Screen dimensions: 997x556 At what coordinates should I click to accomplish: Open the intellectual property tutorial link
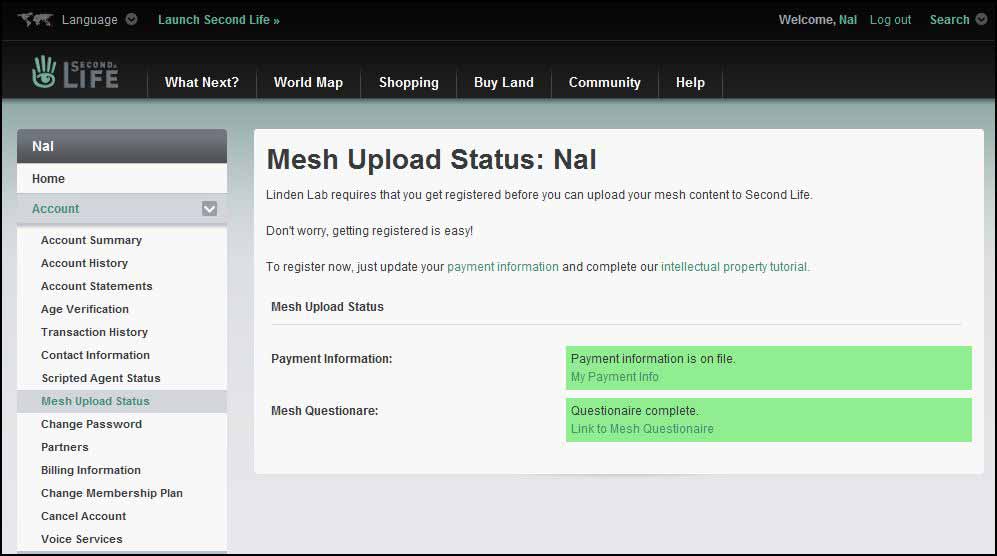pos(734,267)
